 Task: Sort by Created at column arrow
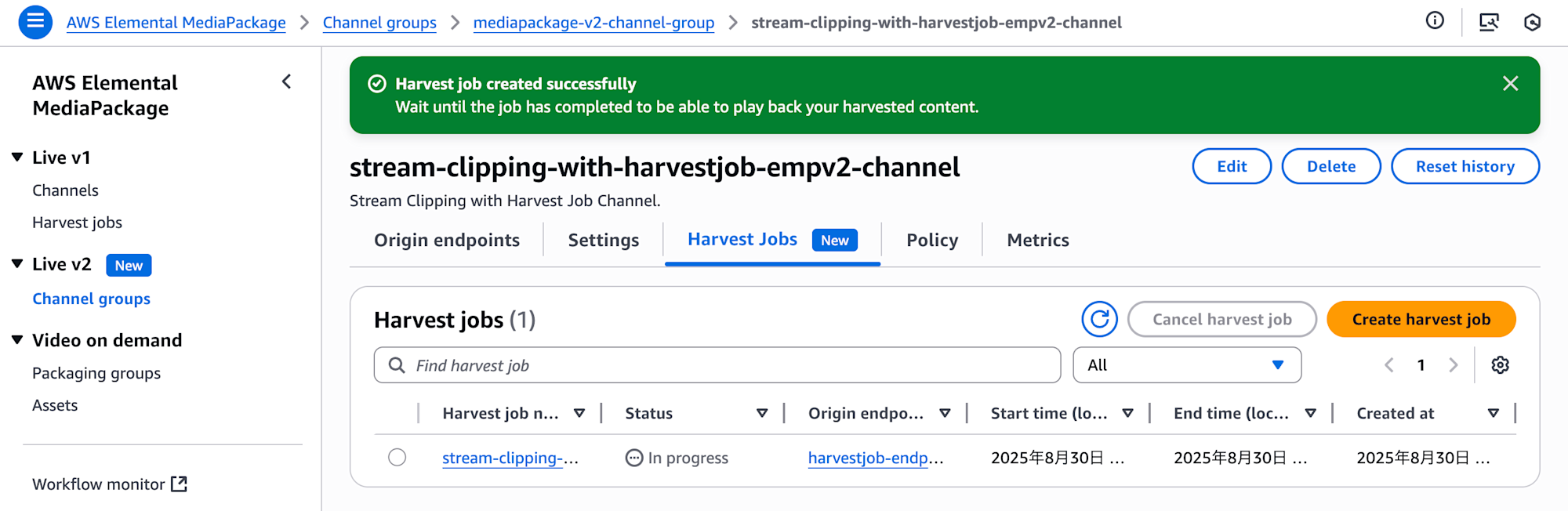tap(1493, 413)
